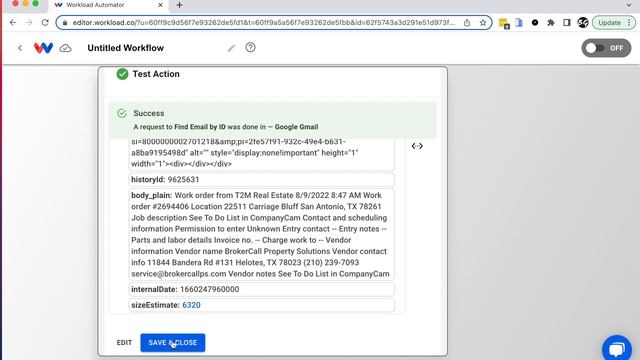Click the browser profile avatar
Image resolution: width=640 pixels, height=360 pixels.
coord(583,23)
